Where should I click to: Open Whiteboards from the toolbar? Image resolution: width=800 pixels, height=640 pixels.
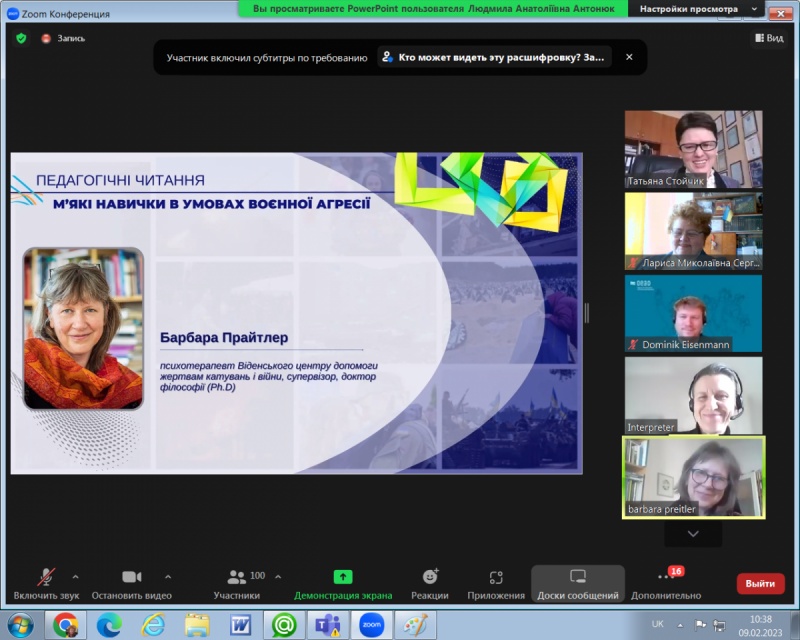pos(577,584)
